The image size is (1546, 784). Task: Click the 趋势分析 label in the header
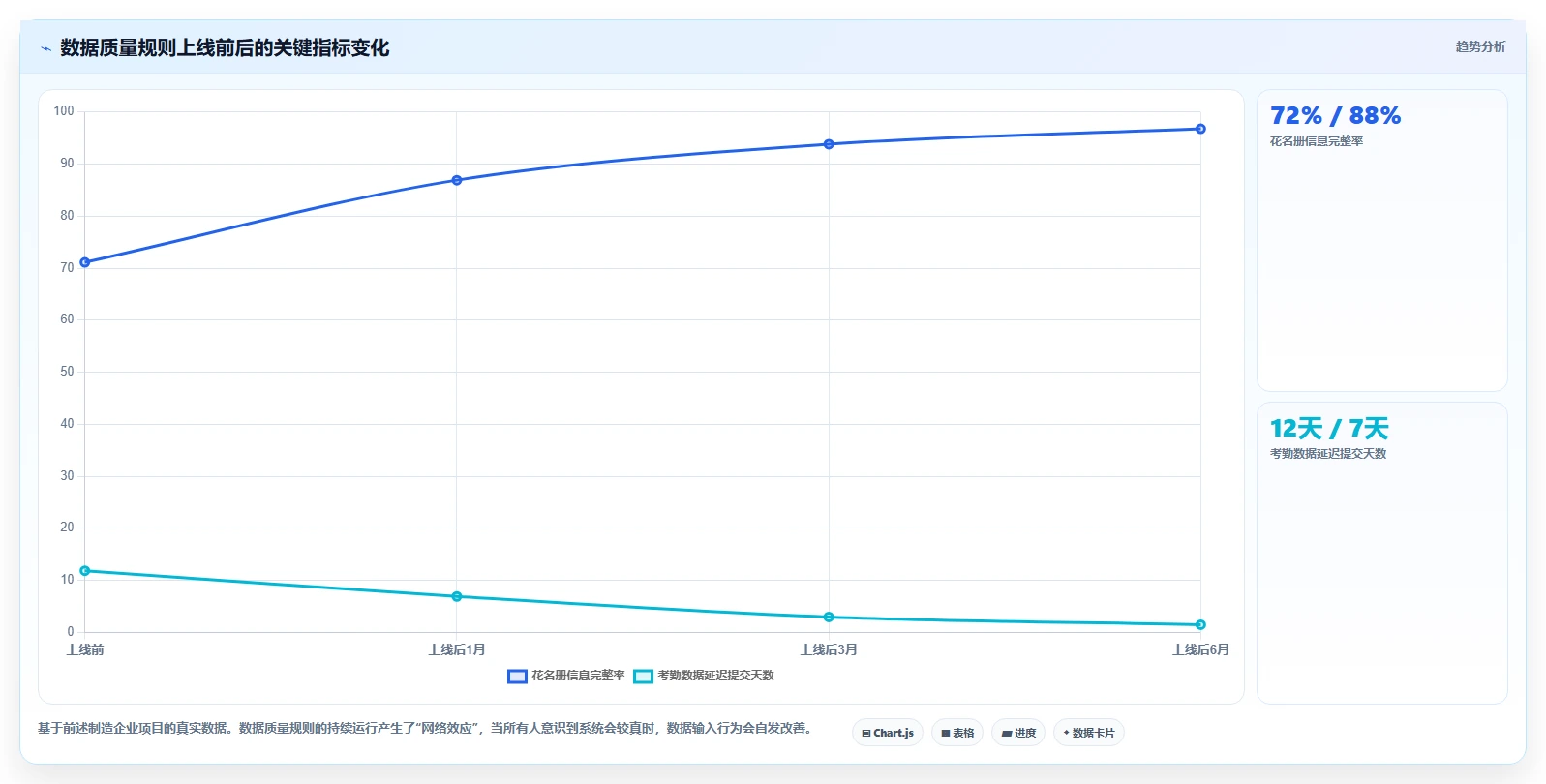pos(1480,46)
